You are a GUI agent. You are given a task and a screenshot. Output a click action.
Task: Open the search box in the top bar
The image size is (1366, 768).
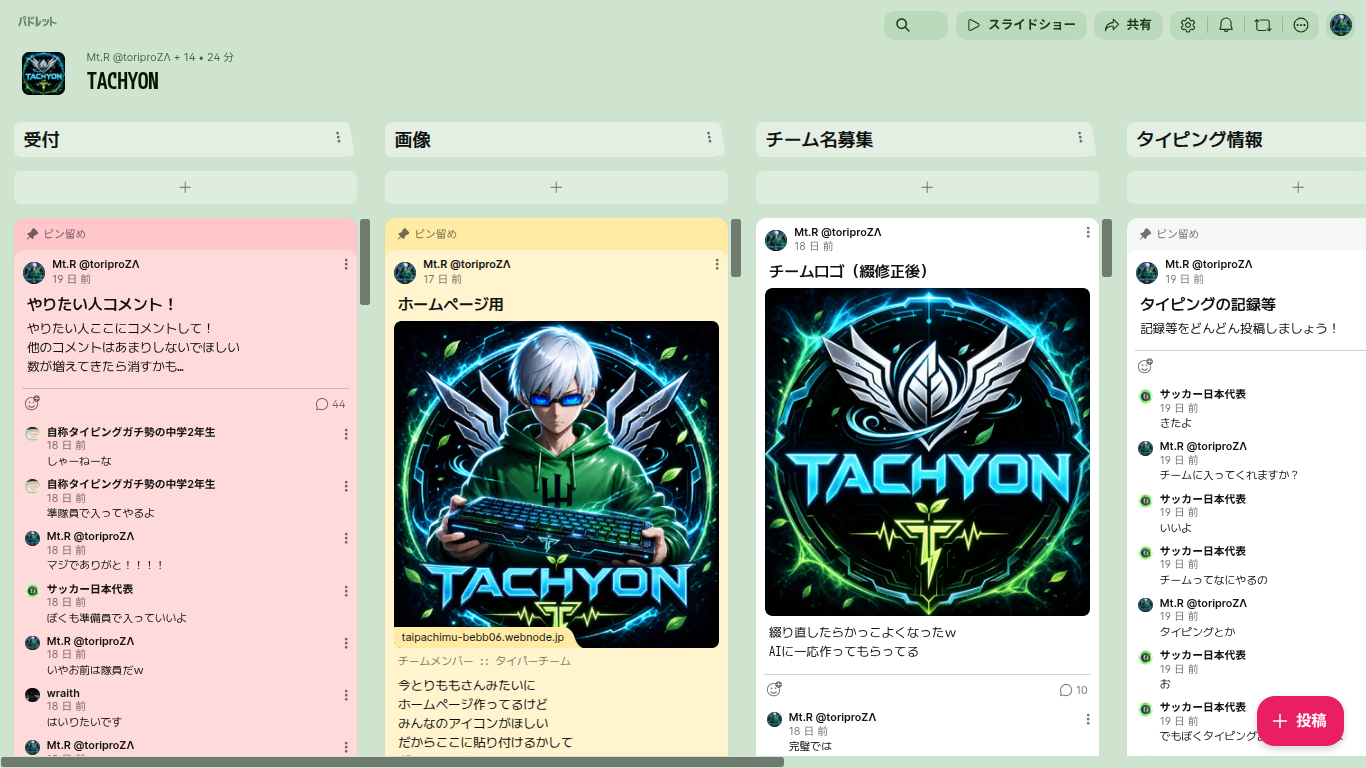(915, 25)
